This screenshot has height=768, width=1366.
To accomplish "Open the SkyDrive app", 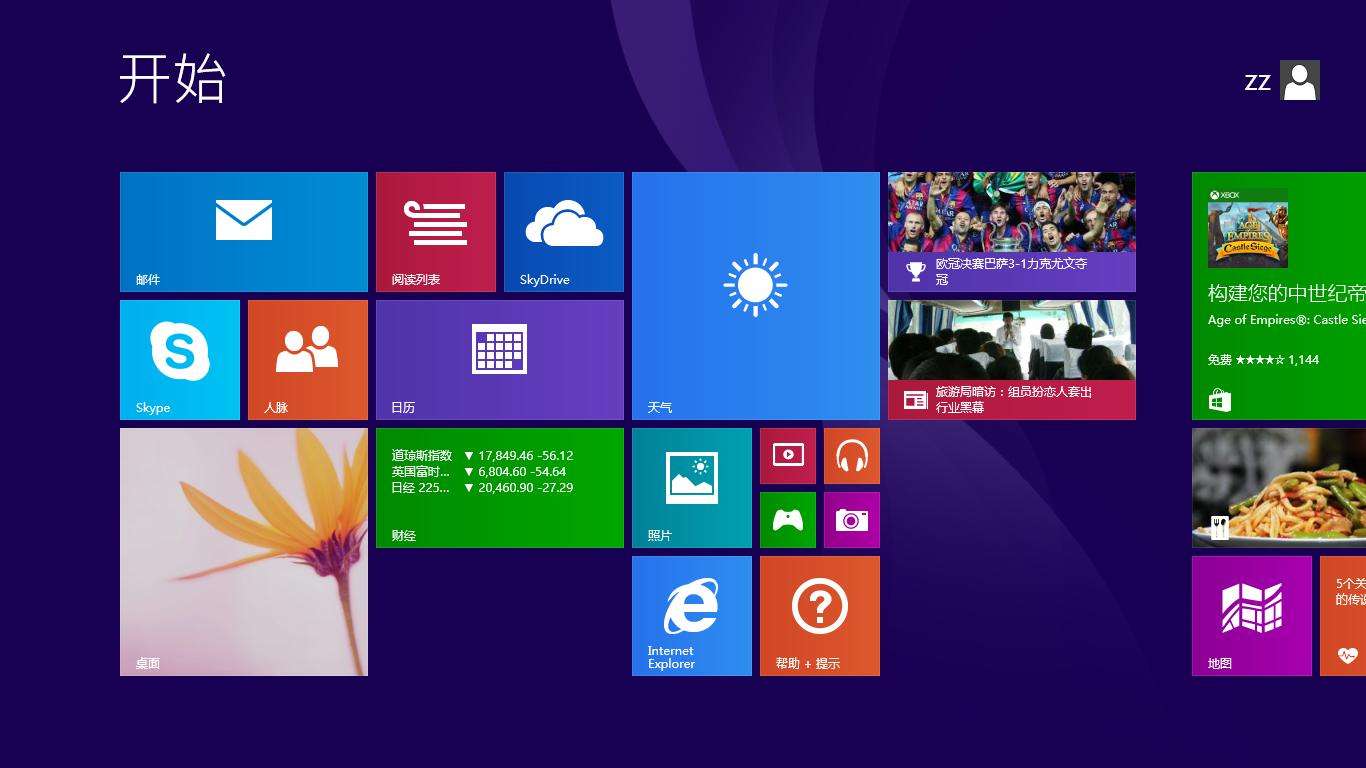I will 563,230.
